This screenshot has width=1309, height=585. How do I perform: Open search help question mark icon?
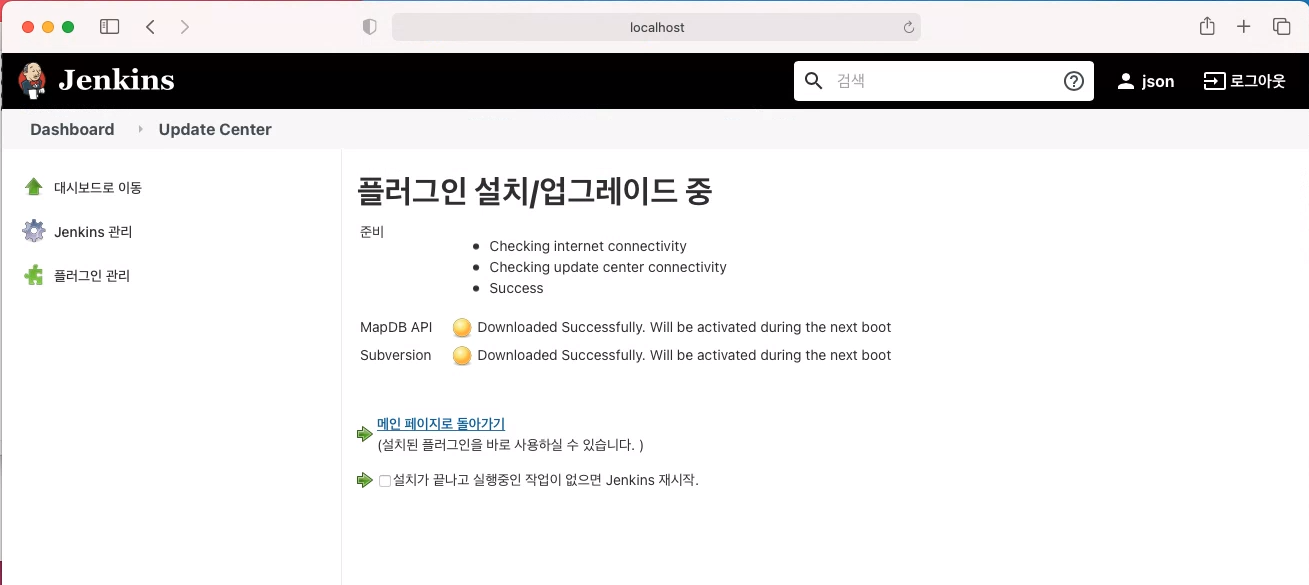coord(1074,81)
